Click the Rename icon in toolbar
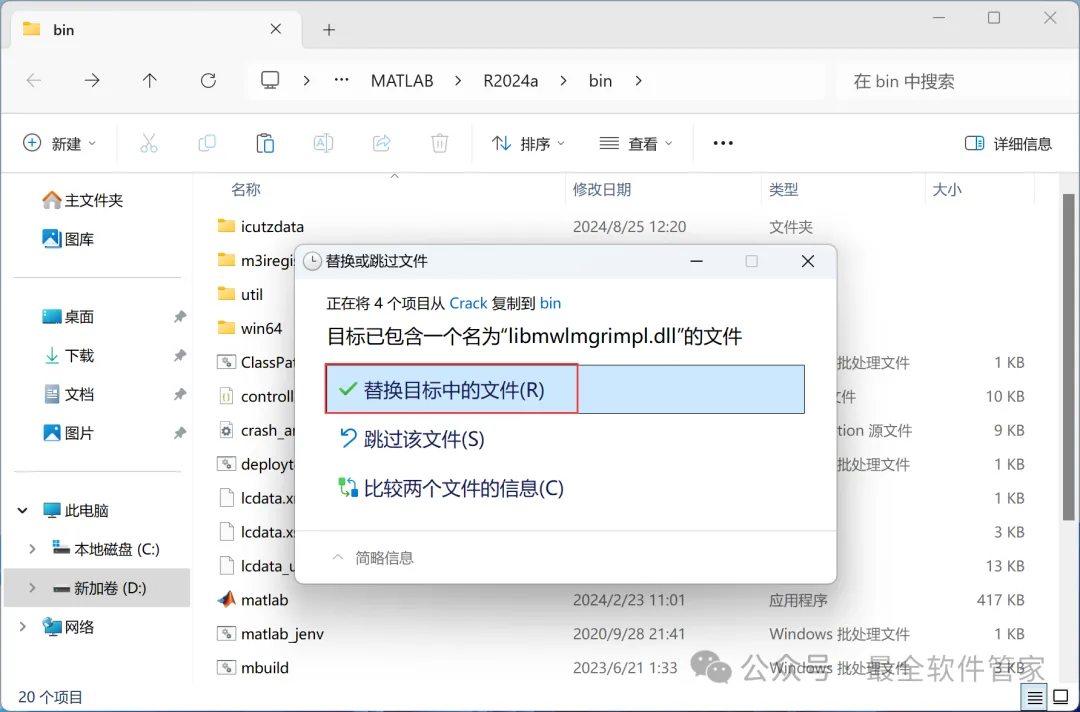 point(323,143)
